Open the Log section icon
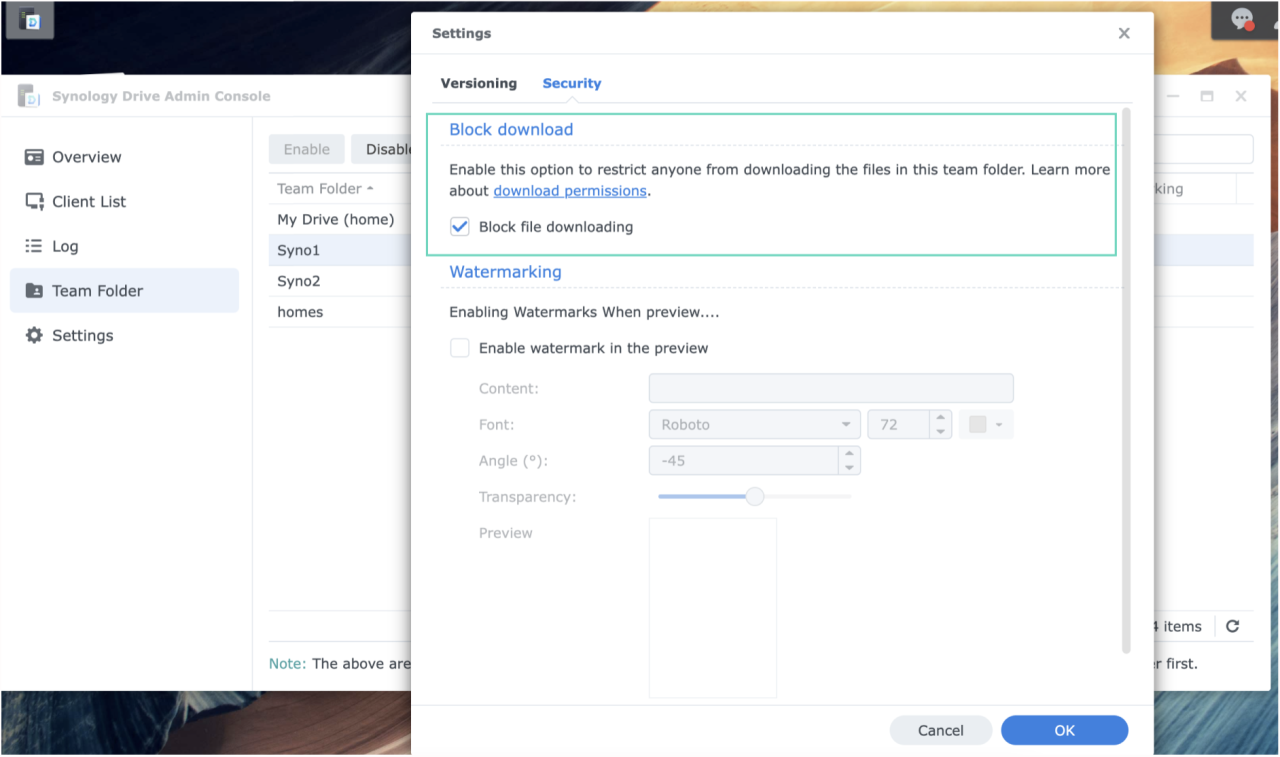The height and width of the screenshot is (757, 1280). [x=32, y=246]
